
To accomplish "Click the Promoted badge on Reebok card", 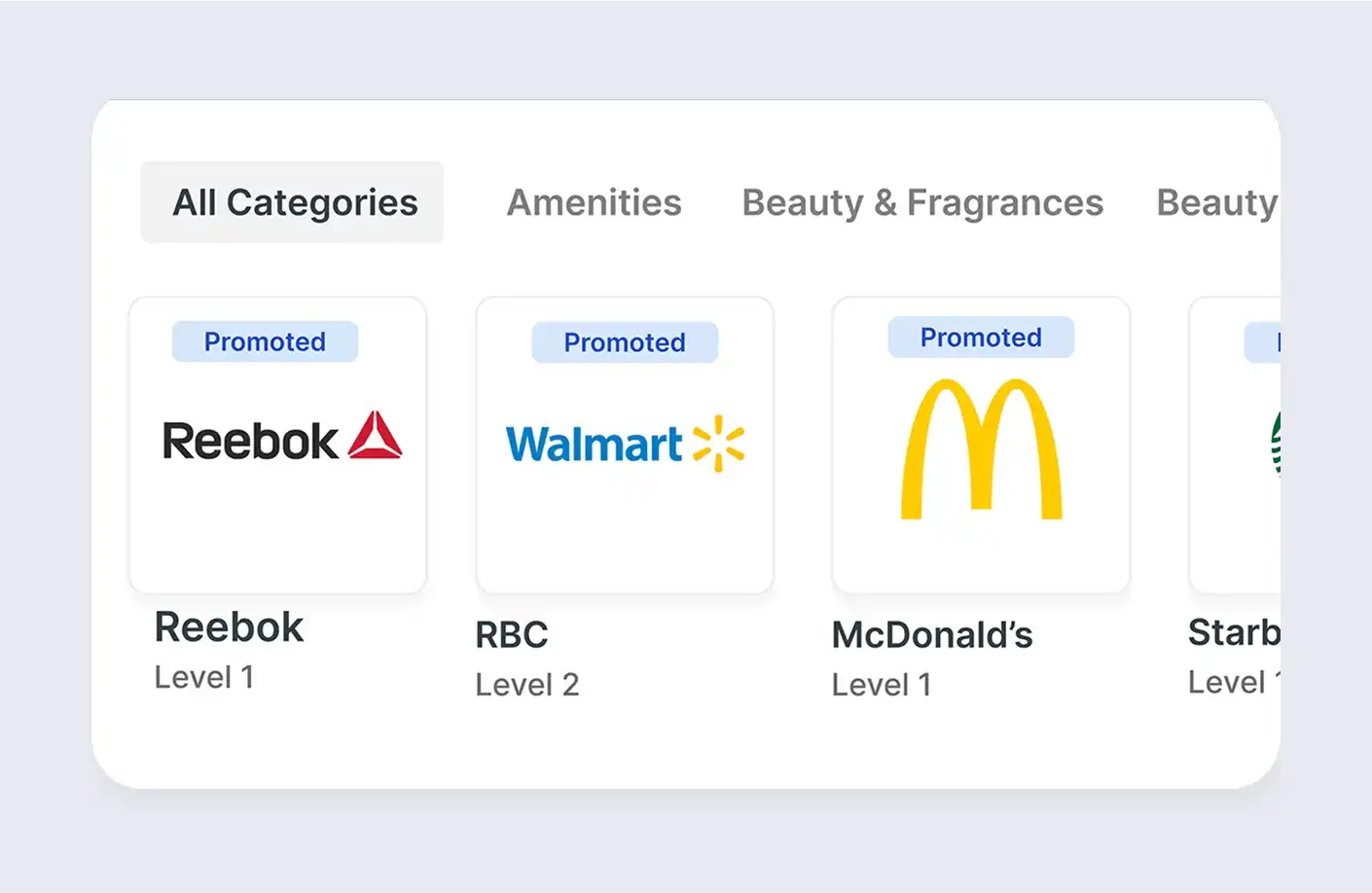I will (265, 341).
